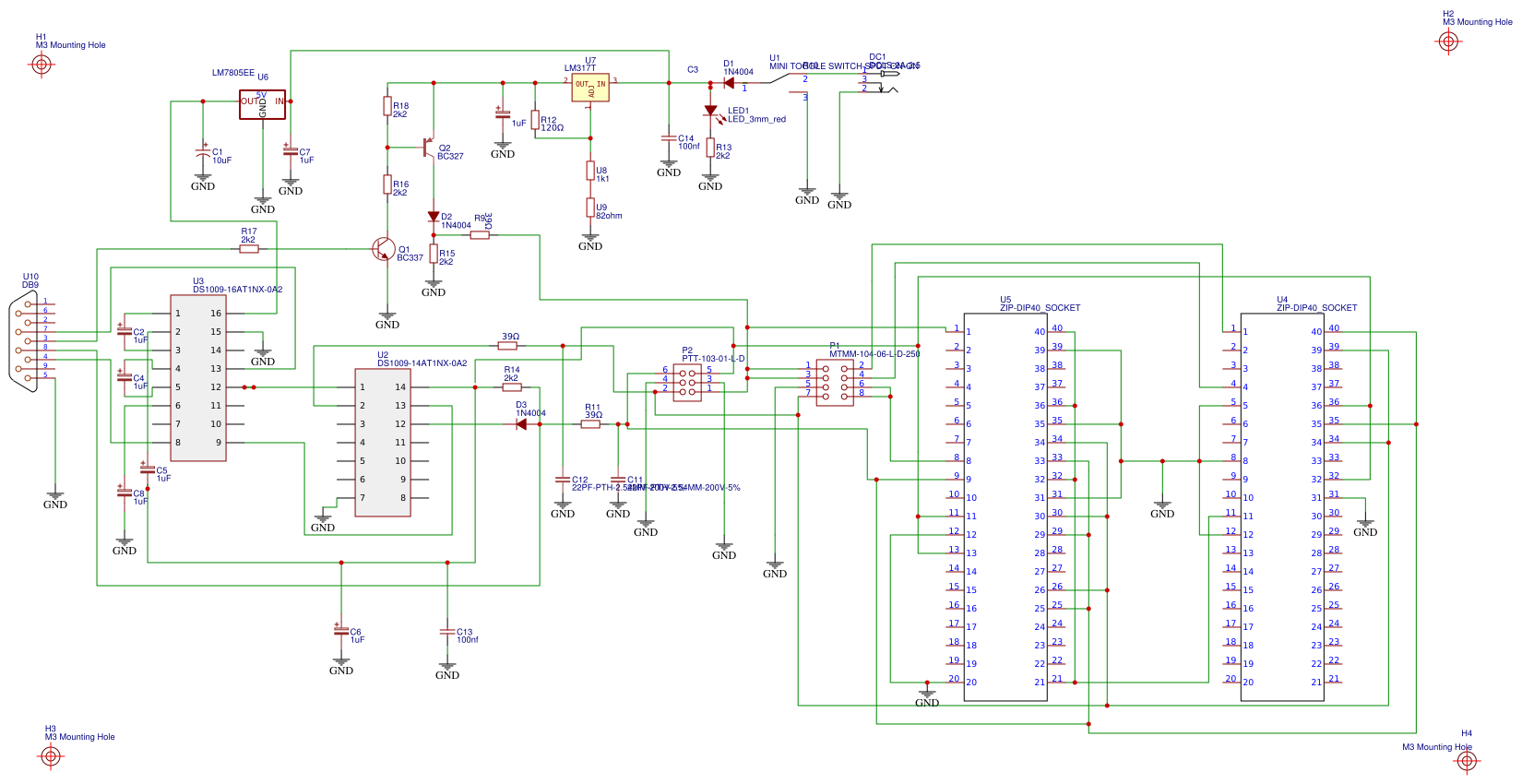Select the 'PTT-103-01-L-D' label
This screenshot has width=1522, height=784.
click(713, 359)
